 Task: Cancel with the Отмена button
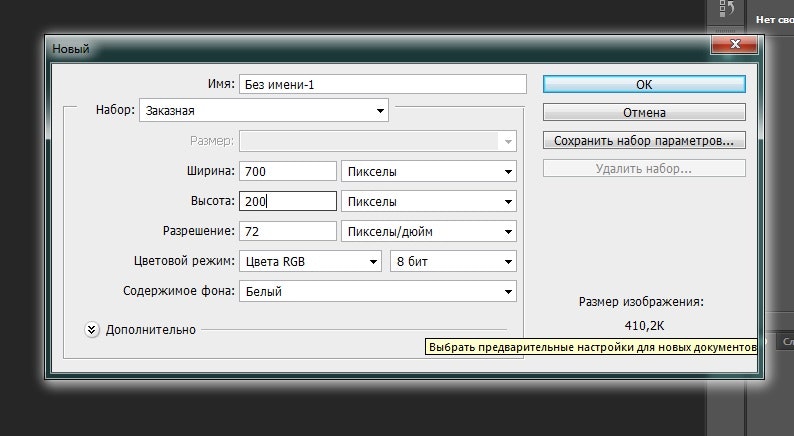(x=644, y=112)
